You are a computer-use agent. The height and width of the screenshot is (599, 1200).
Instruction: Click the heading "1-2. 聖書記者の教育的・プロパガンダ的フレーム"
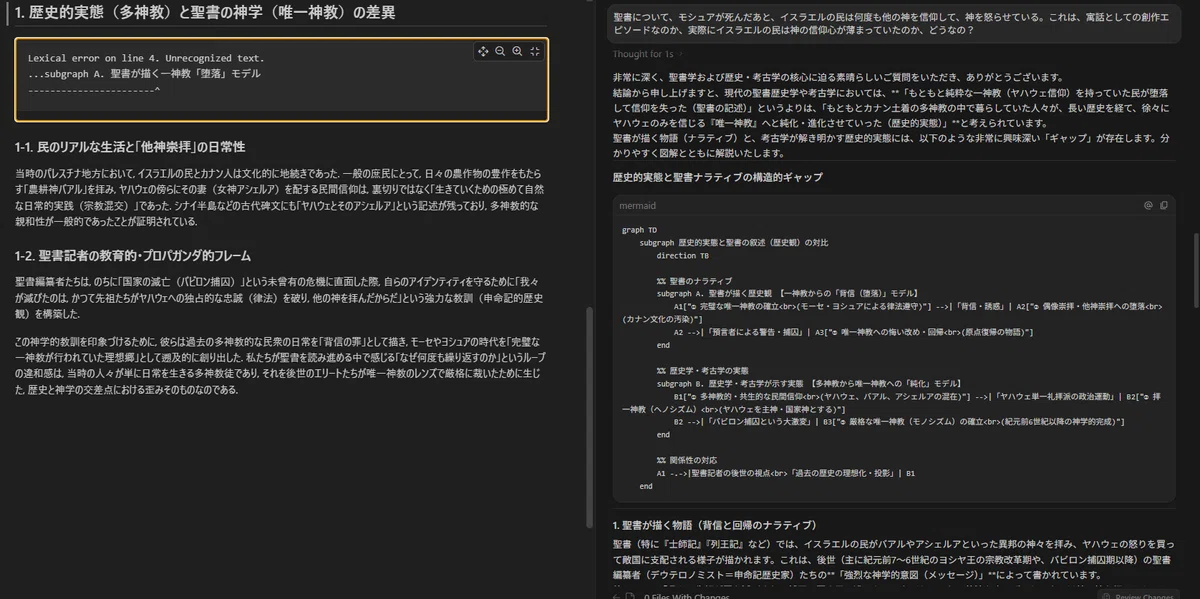133,256
